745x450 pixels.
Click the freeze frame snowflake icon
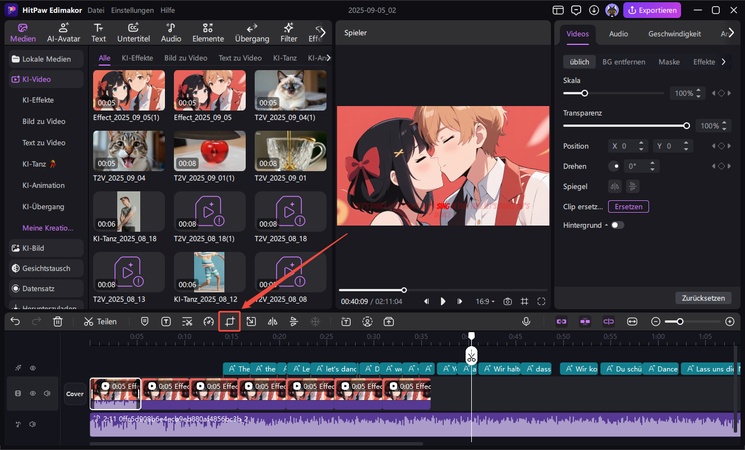[x=315, y=322]
